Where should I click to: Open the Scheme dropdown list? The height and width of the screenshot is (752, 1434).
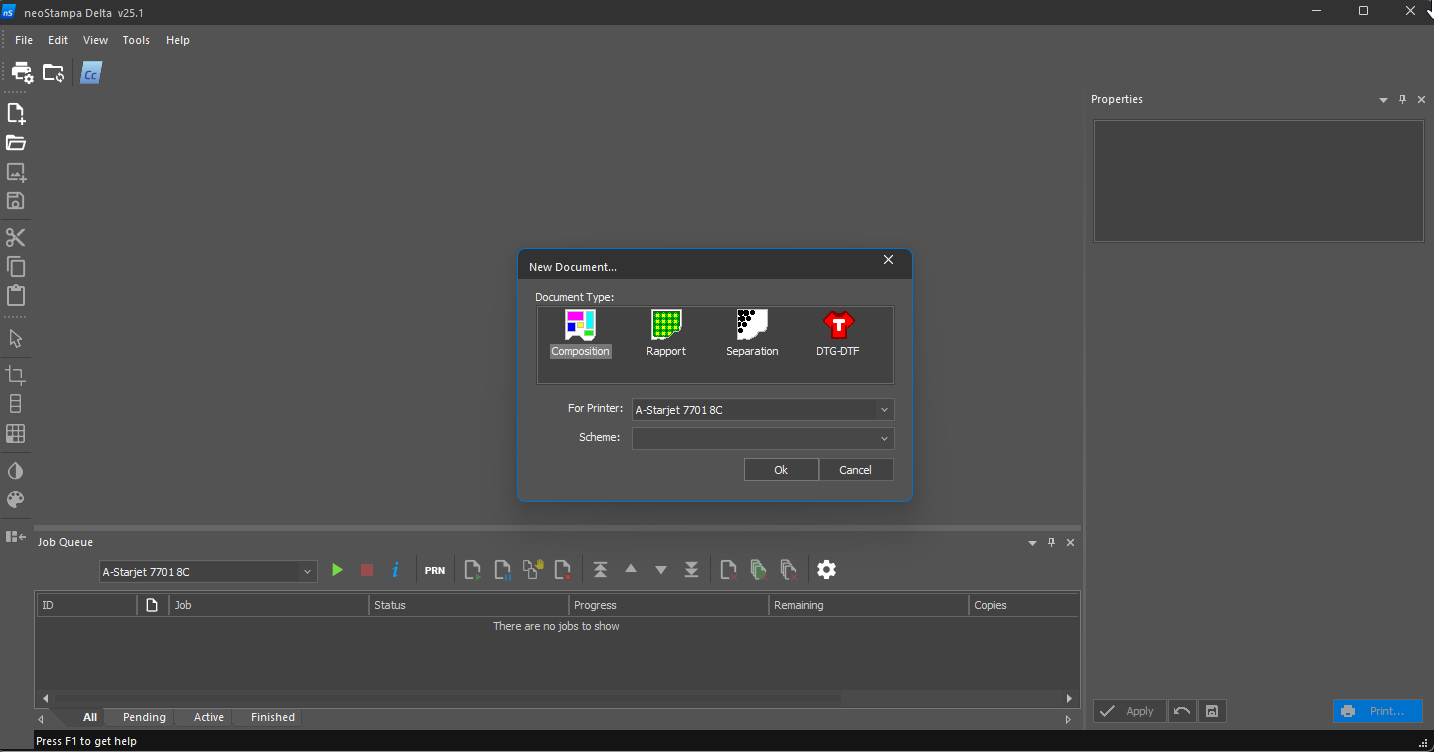point(884,438)
